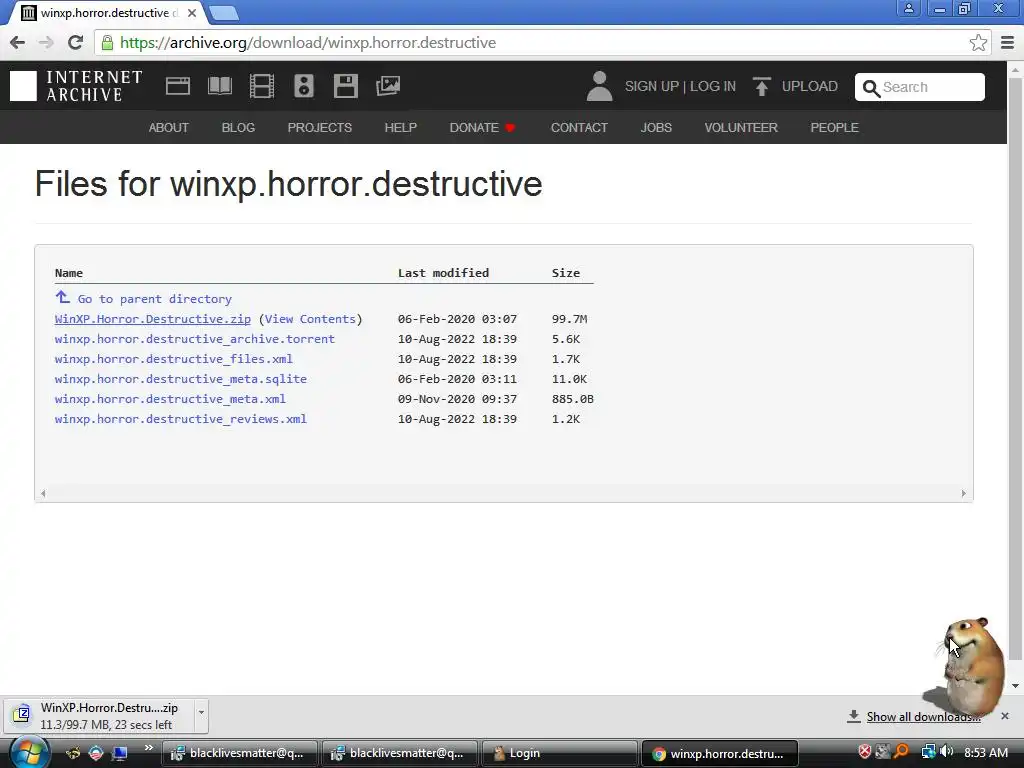Open the Chrome hamburger menu

1008,43
